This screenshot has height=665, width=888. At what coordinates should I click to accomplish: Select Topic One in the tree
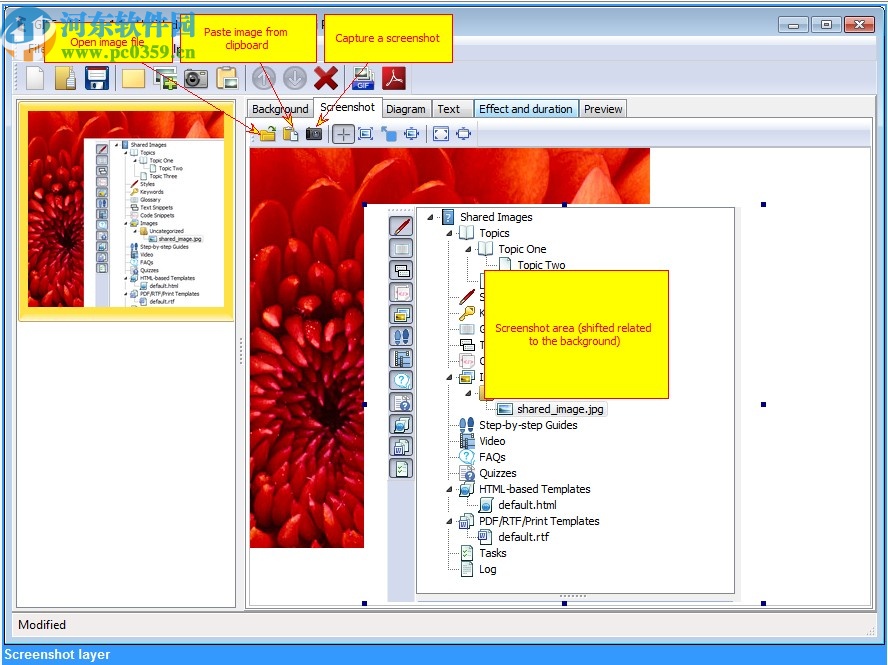coord(522,249)
